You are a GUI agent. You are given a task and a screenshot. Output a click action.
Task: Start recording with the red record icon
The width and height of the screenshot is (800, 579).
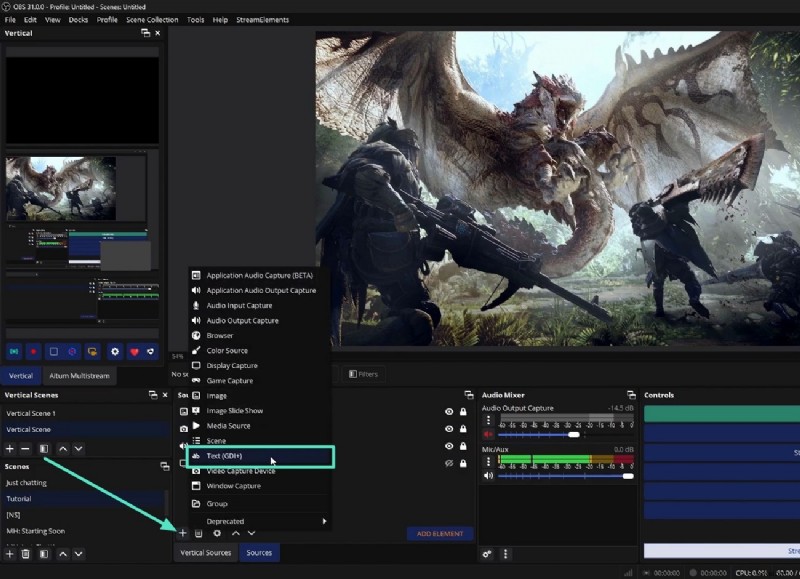(33, 350)
